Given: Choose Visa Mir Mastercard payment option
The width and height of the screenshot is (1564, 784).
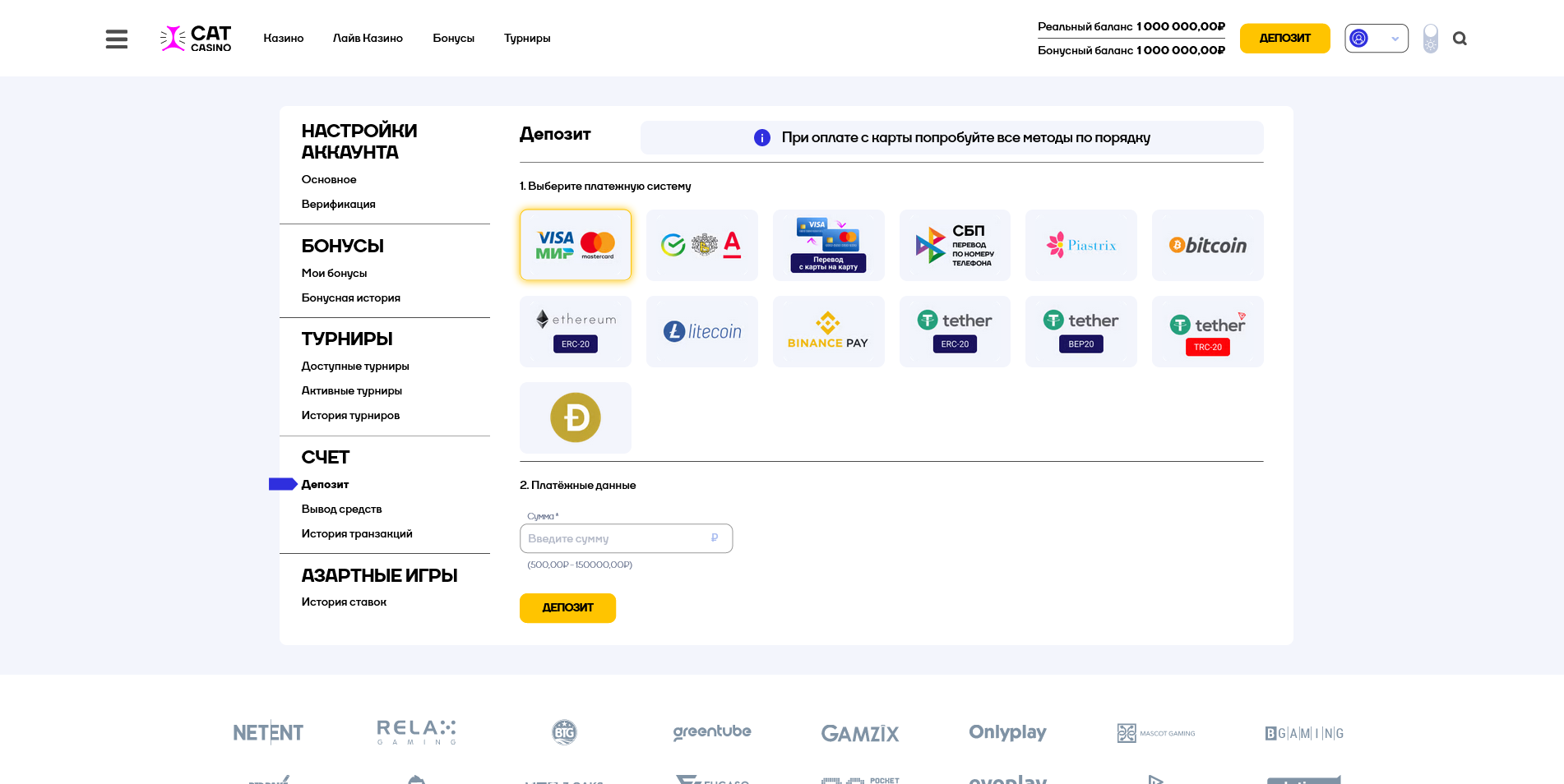Looking at the screenshot, I should [576, 245].
